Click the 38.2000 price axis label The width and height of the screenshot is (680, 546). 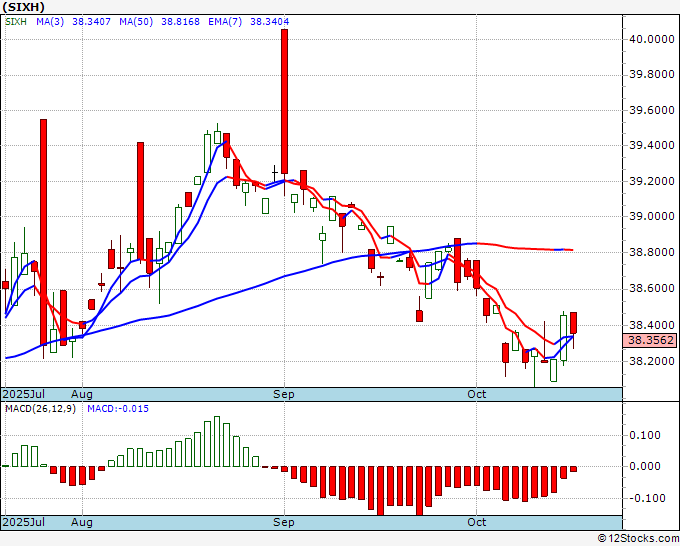coord(650,360)
